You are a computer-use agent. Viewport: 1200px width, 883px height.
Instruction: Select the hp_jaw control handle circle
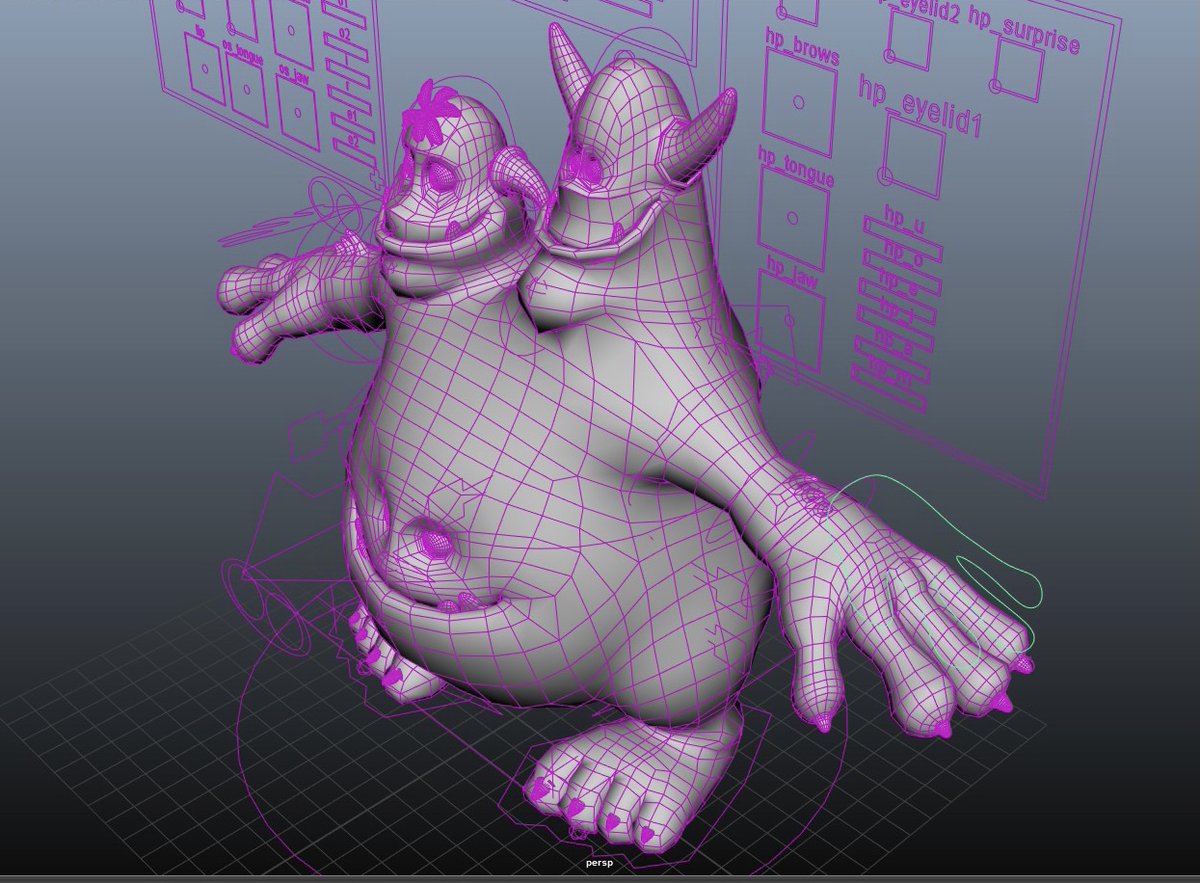click(x=789, y=322)
